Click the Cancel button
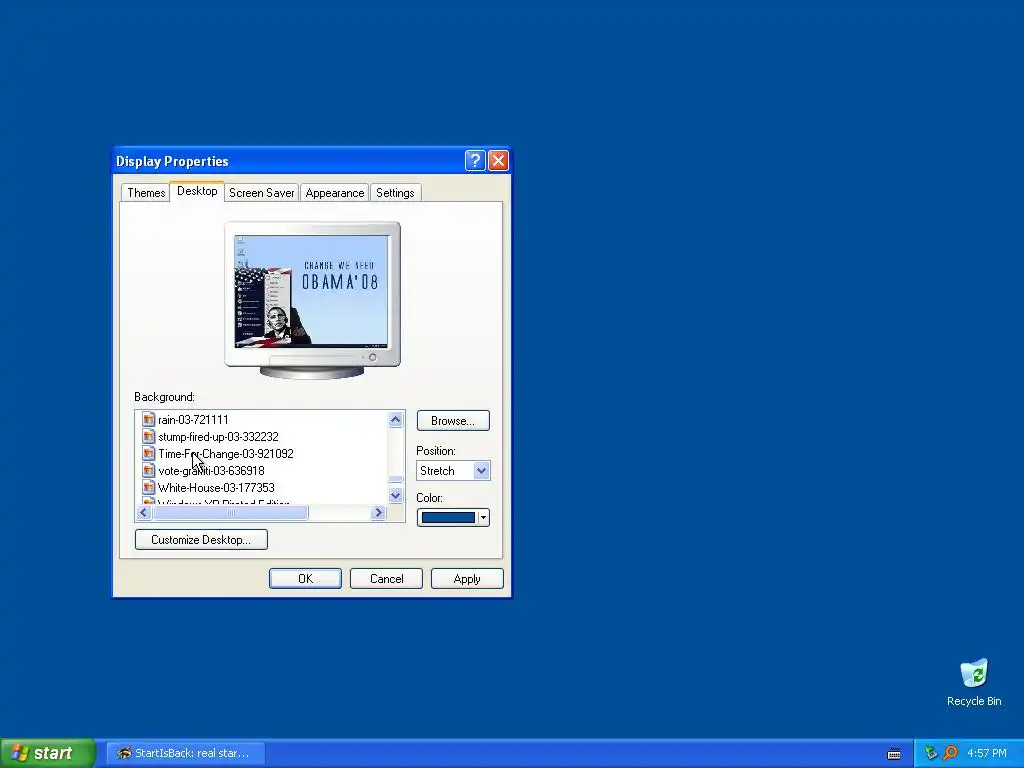 (x=386, y=579)
